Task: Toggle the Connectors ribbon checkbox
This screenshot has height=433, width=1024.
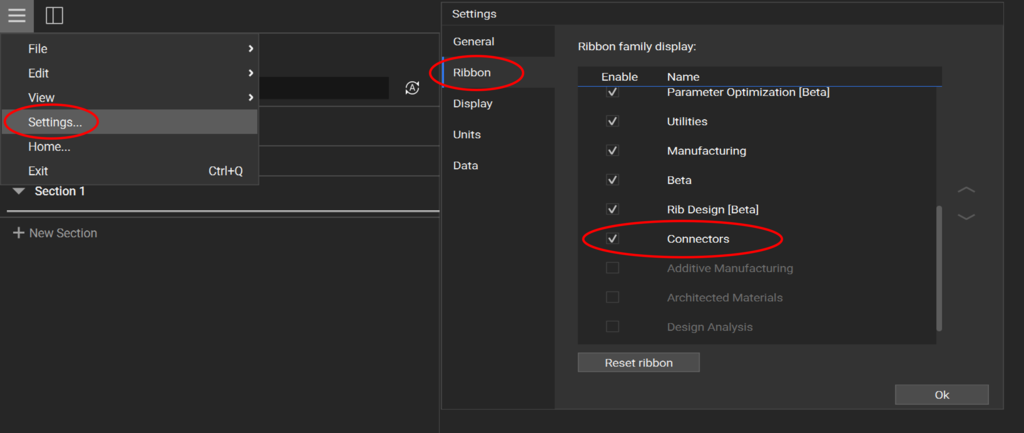Action: point(612,238)
